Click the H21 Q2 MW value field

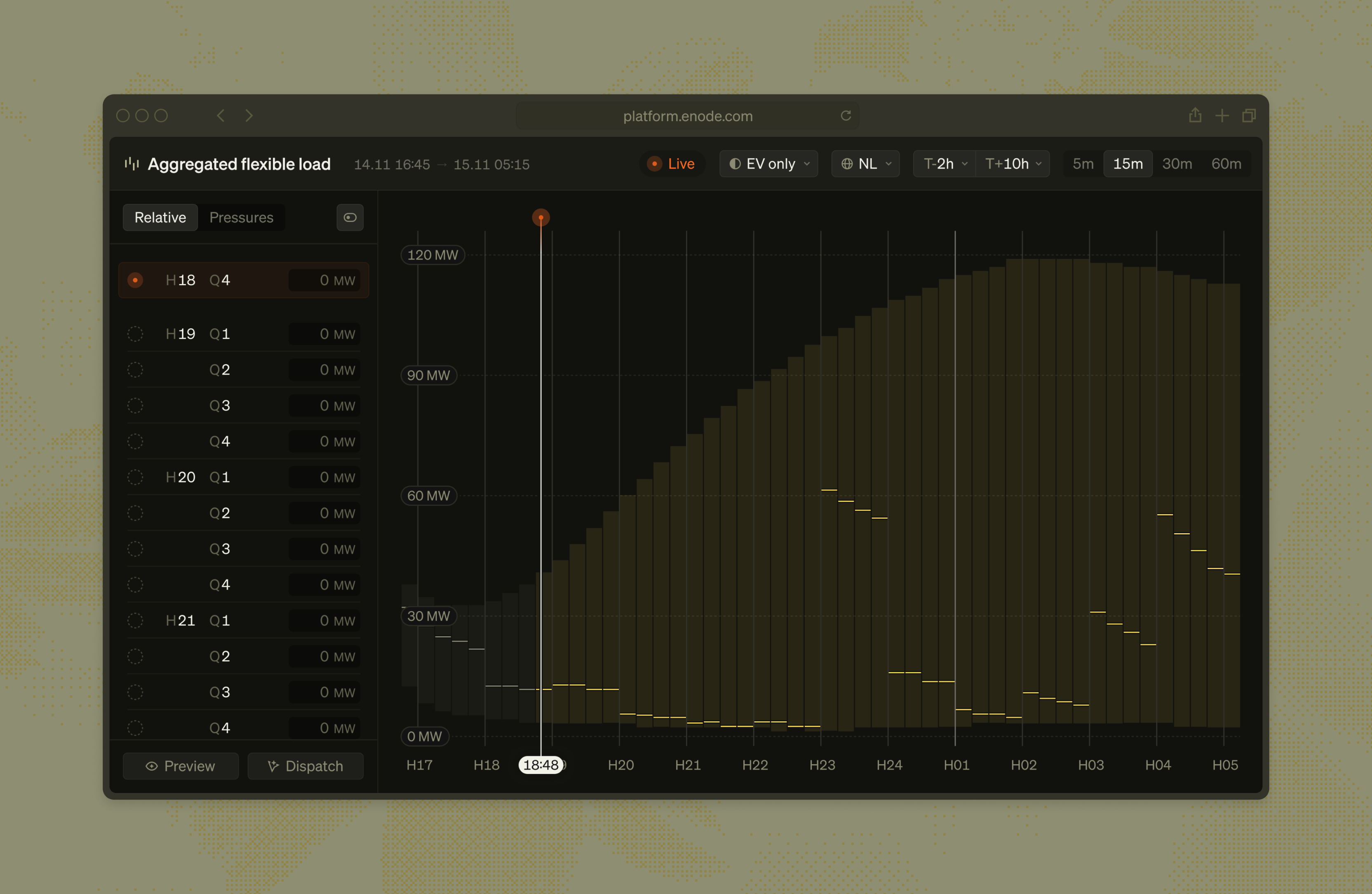pos(324,656)
